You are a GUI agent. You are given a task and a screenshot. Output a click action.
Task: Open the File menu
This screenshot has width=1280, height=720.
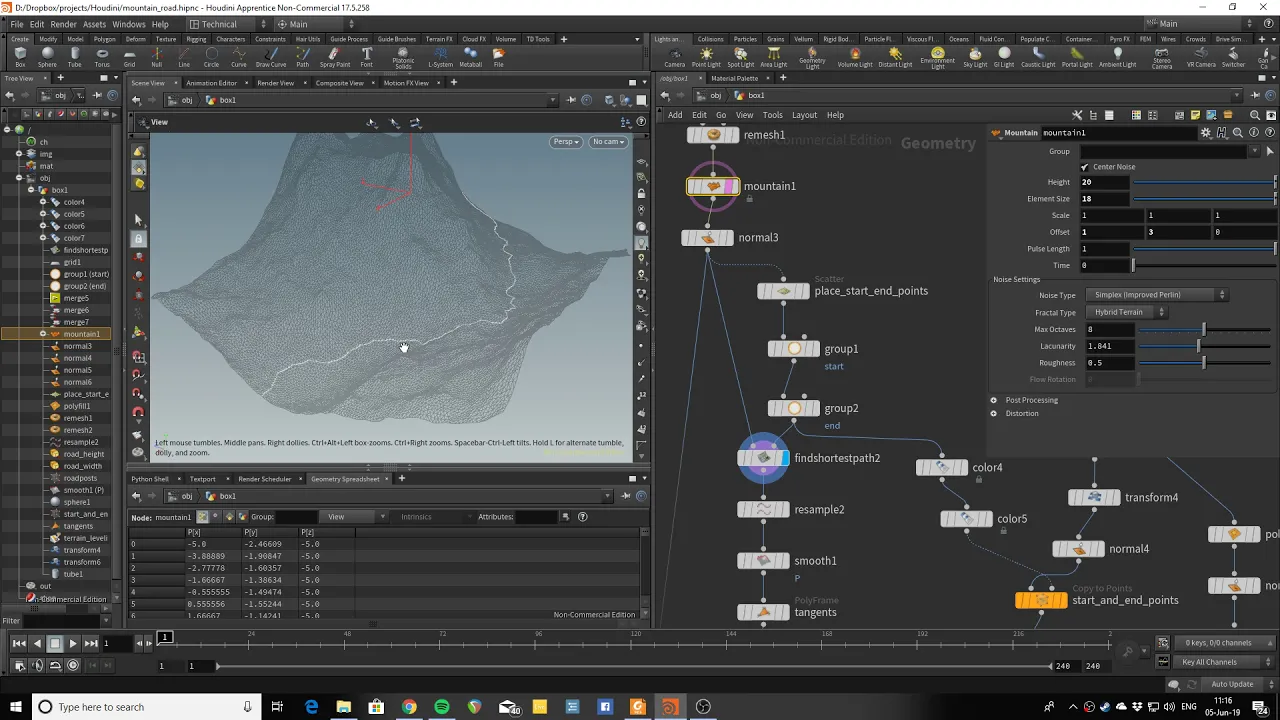pyautogui.click(x=15, y=24)
